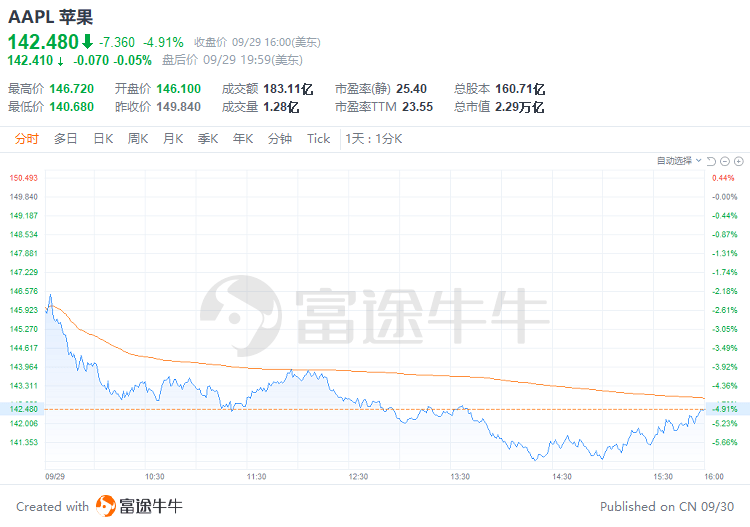The image size is (750, 527).
Task: Click the 150.493 price axis label
Action: (23, 178)
